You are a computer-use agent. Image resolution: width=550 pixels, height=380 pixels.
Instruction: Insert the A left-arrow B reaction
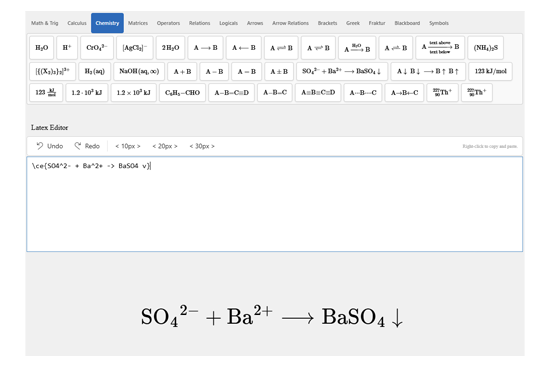tap(244, 48)
